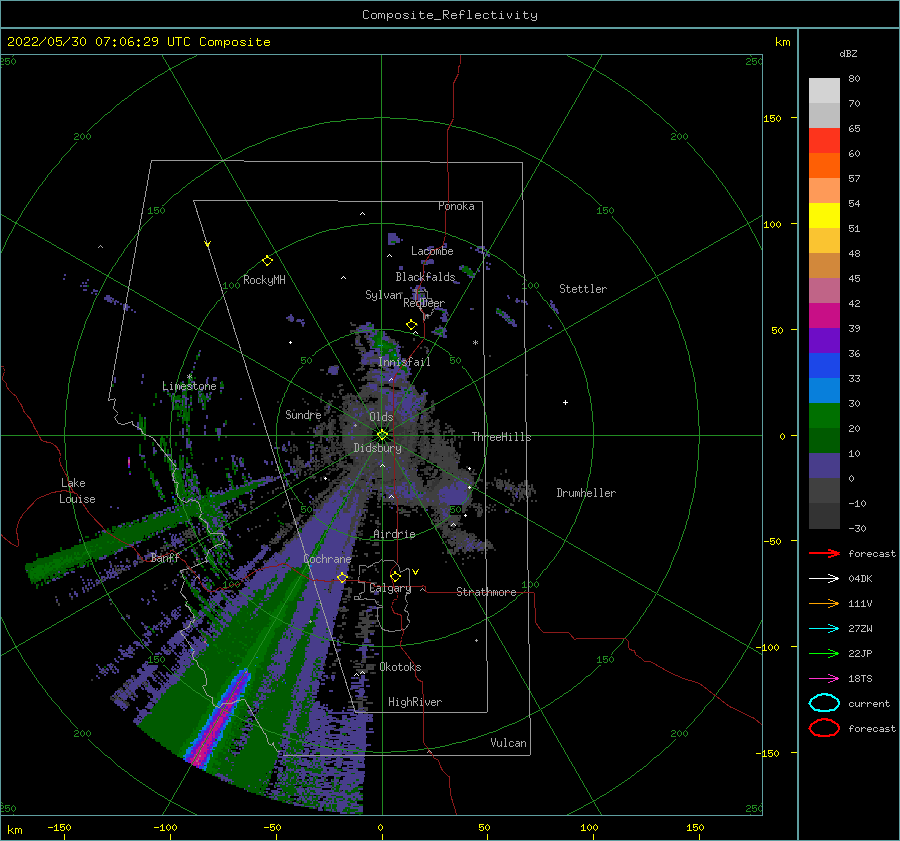Click the yellow diamond marker below RedDeer
The width and height of the screenshot is (900, 841).
click(412, 325)
